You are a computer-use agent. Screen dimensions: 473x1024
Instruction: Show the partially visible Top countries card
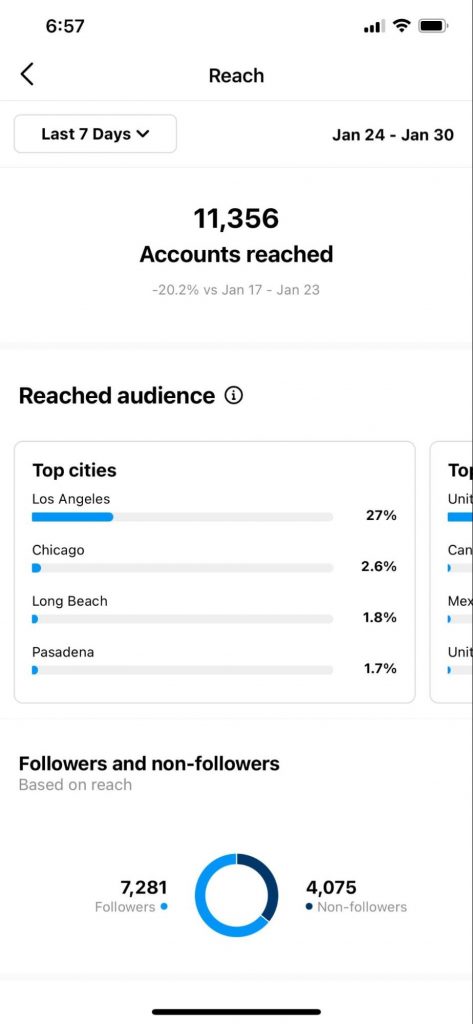point(451,572)
